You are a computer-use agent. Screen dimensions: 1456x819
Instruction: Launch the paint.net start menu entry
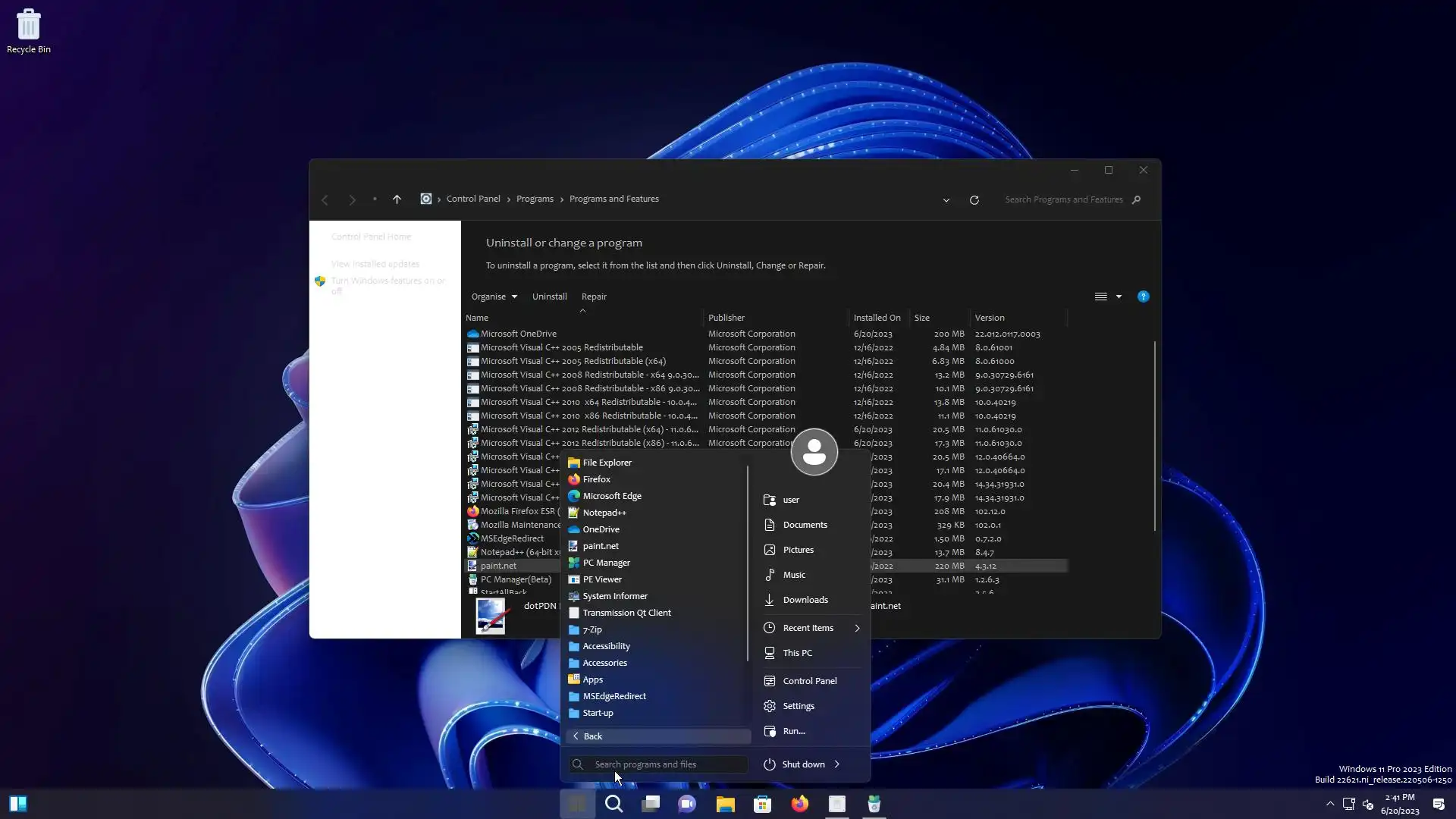click(x=600, y=546)
